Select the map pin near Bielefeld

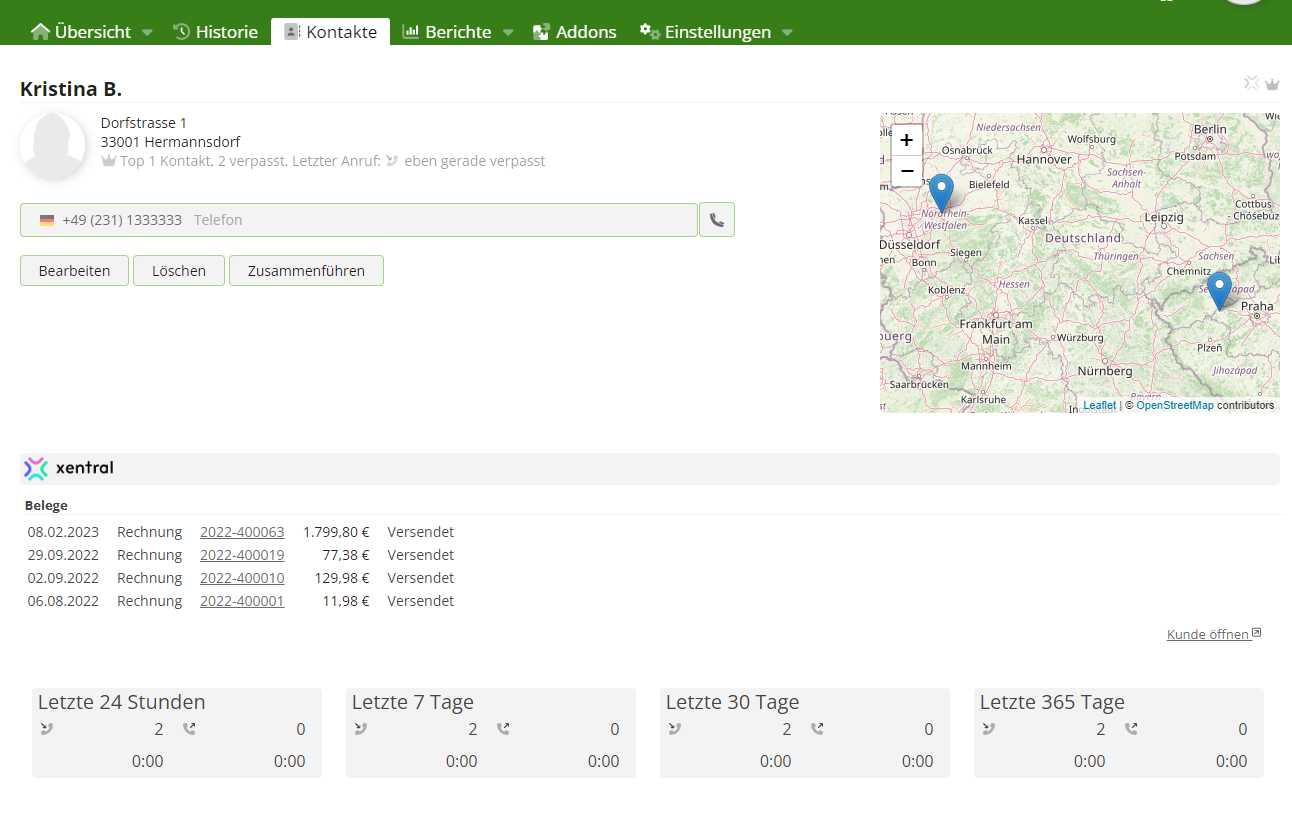(x=941, y=191)
